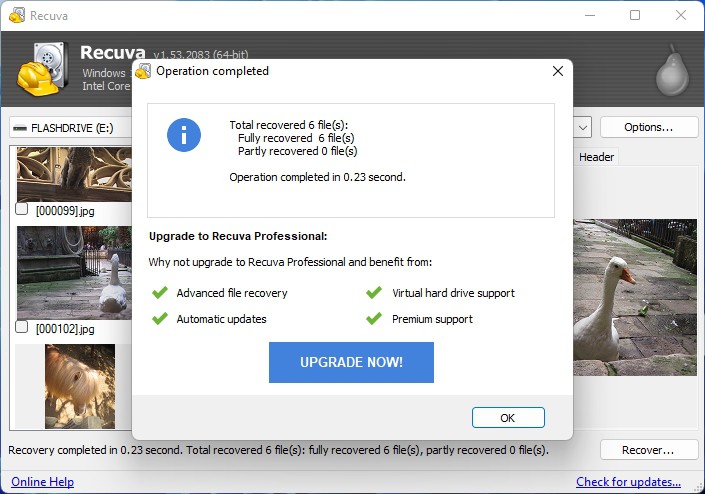Click the "Advanced file recovery" feature text
Screen dimensions: 705x494
point(232,293)
